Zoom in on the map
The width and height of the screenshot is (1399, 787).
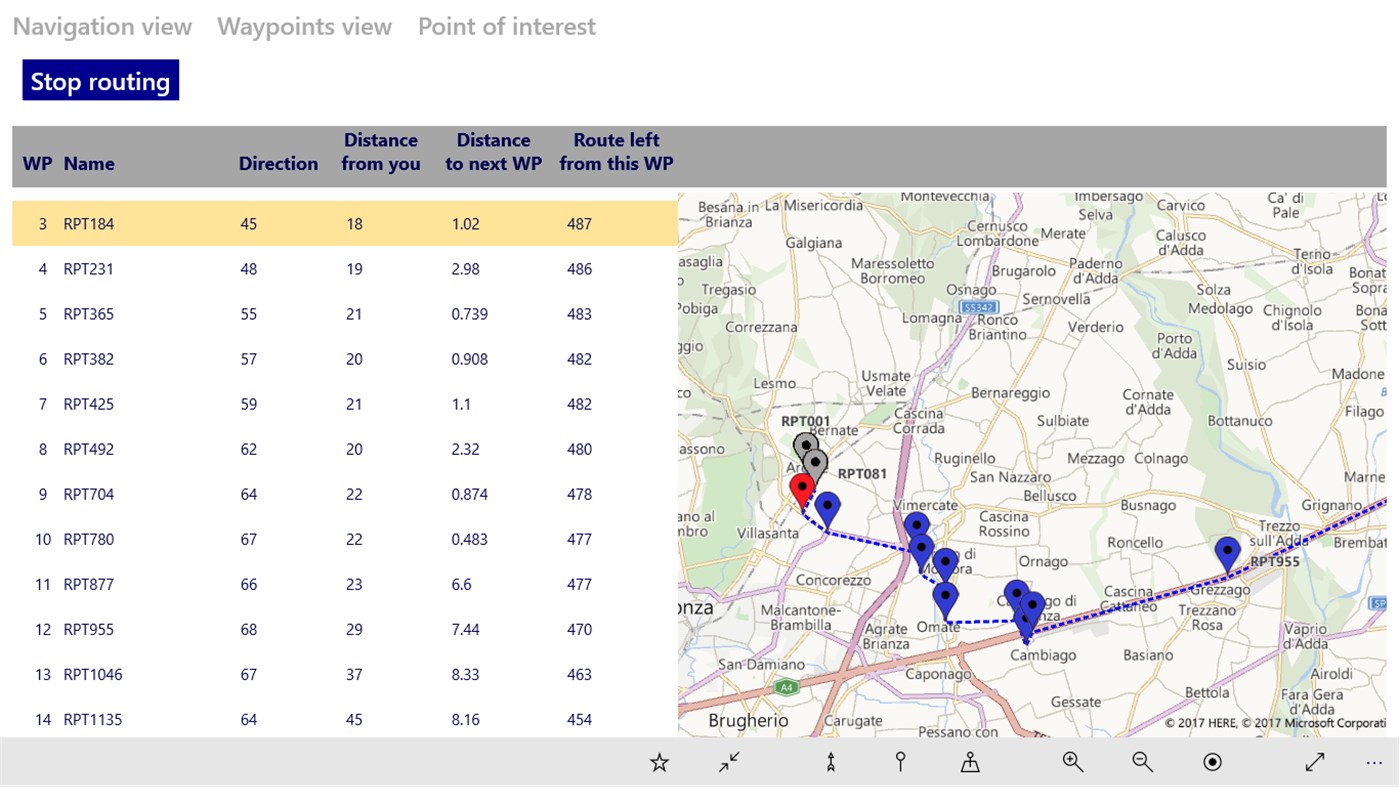click(x=1072, y=761)
